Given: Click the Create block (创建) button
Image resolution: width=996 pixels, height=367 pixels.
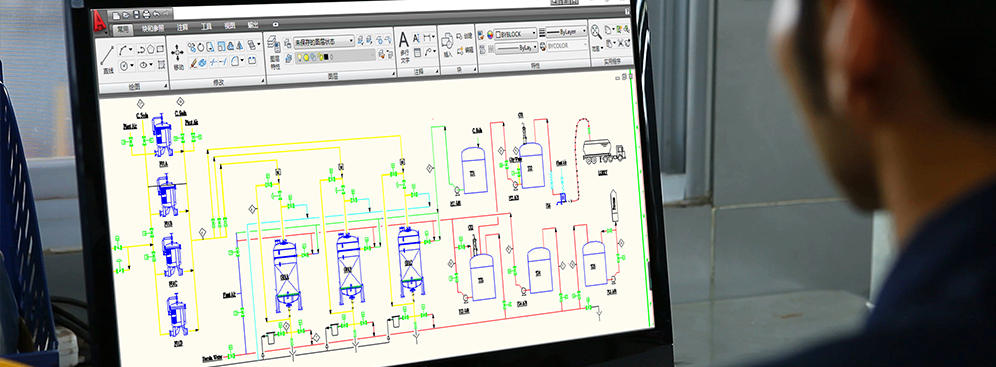Looking at the screenshot, I should (464, 36).
